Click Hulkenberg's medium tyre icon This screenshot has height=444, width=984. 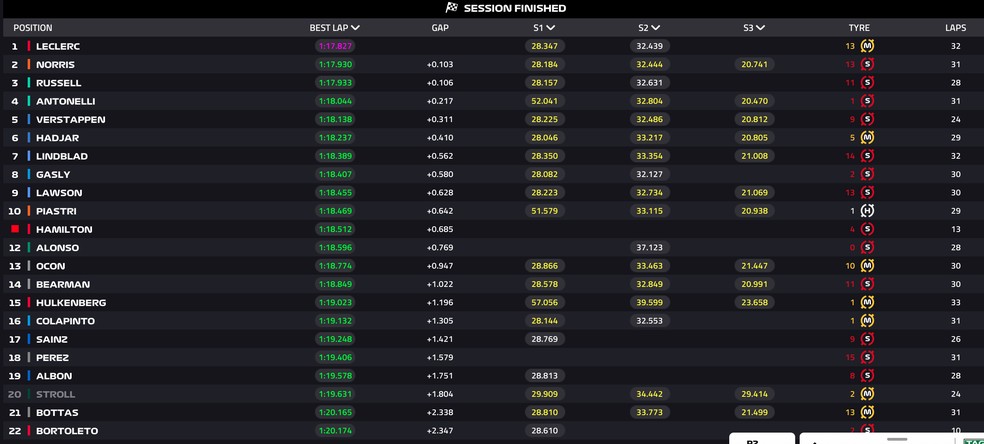pos(867,302)
